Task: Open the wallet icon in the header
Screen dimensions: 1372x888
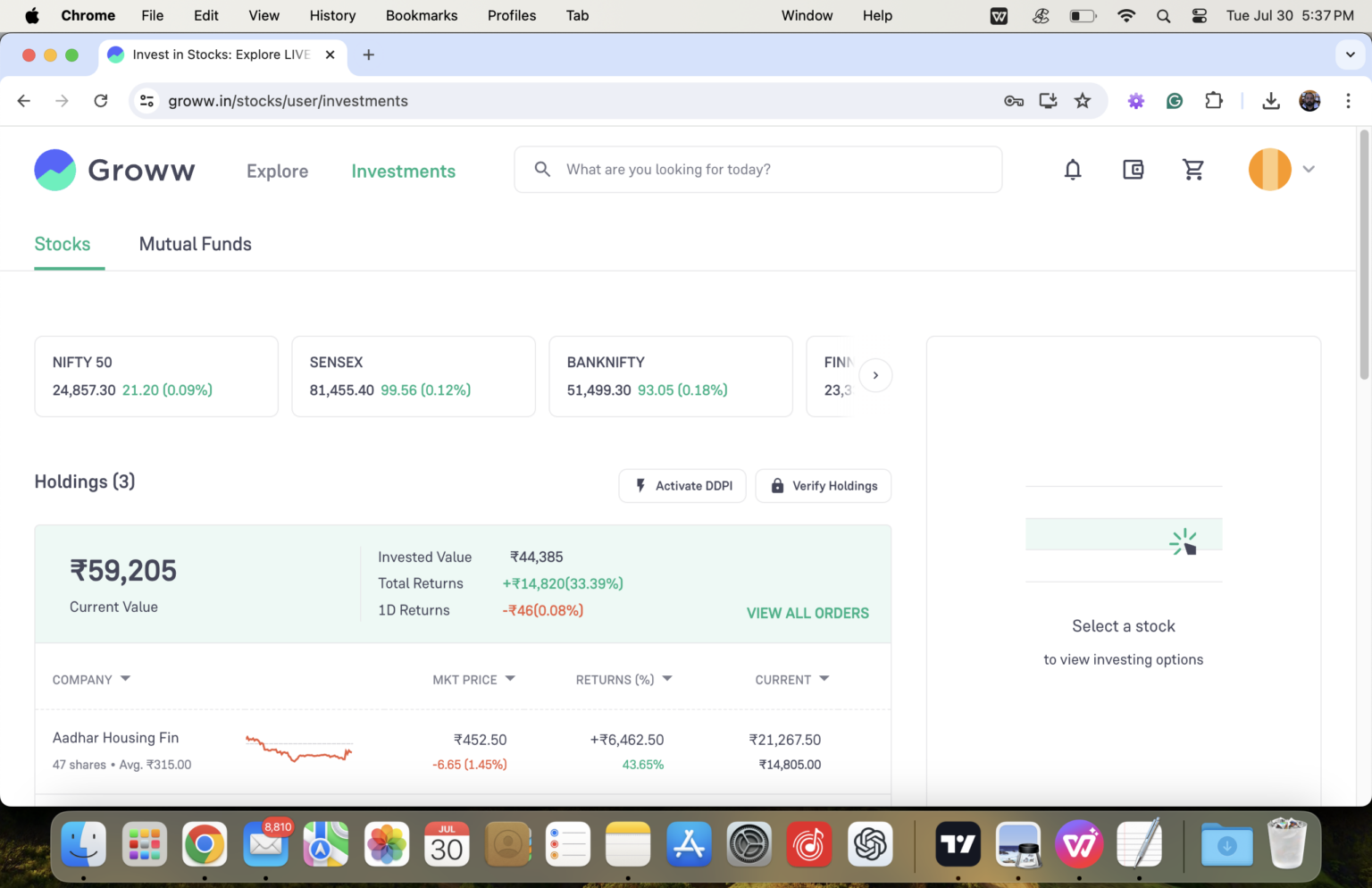Action: click(1133, 169)
